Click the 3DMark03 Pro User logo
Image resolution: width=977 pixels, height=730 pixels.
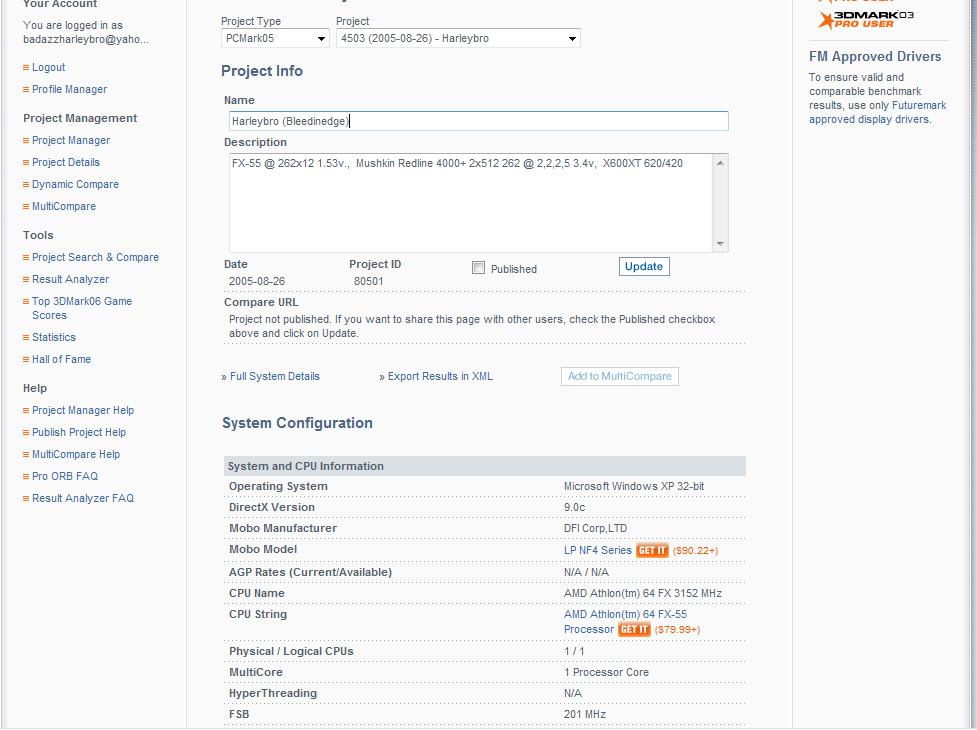pyautogui.click(x=865, y=19)
